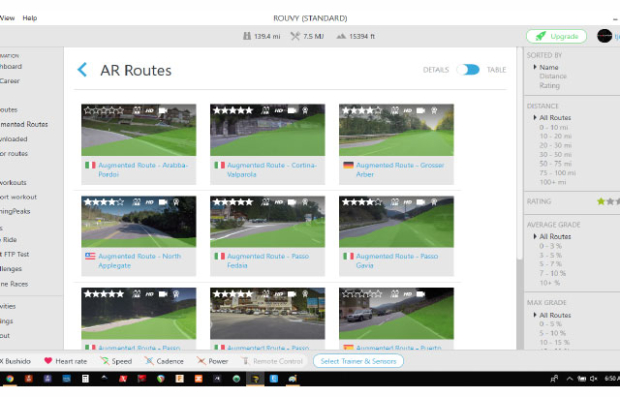The width and height of the screenshot is (620, 397).
Task: Open the Cortina-Valparola route thumbnail
Action: (x=267, y=130)
